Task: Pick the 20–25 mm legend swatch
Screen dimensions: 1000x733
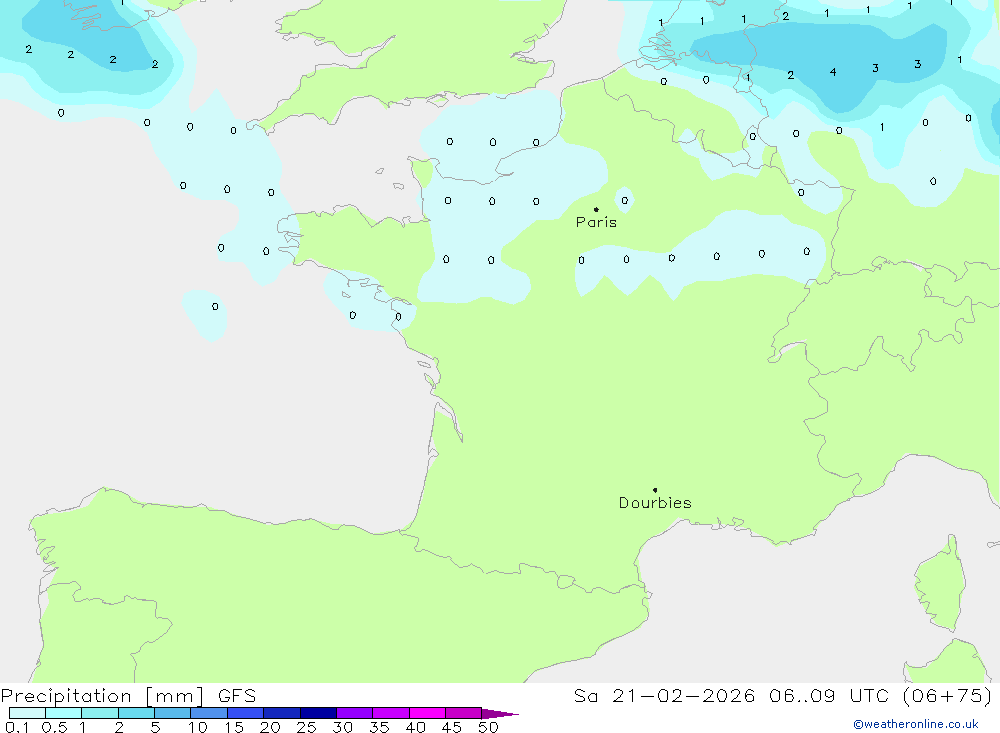Action: [282, 713]
